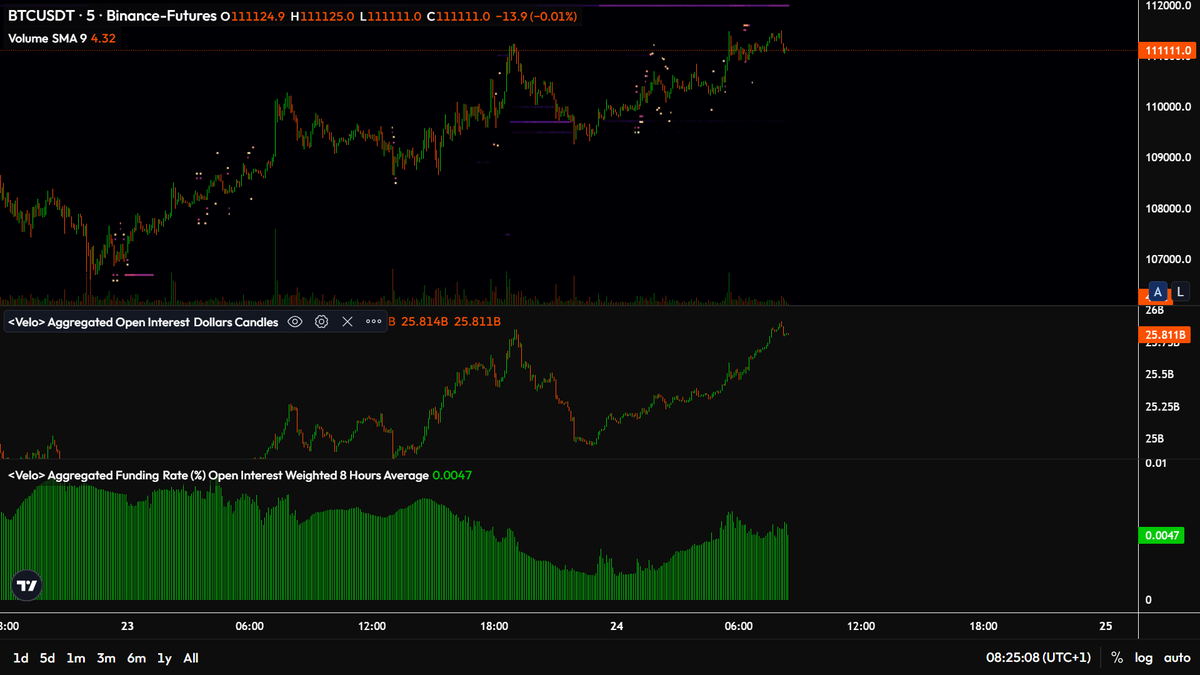Open settings for Aggregated Open Interest indicator

321,322
